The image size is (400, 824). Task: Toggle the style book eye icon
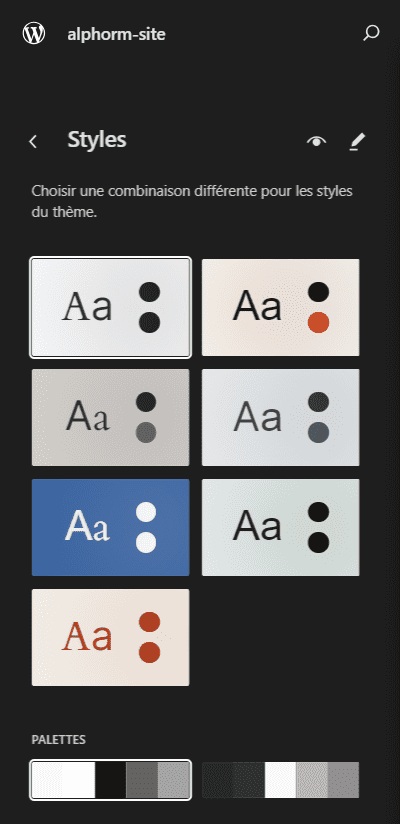tap(316, 141)
